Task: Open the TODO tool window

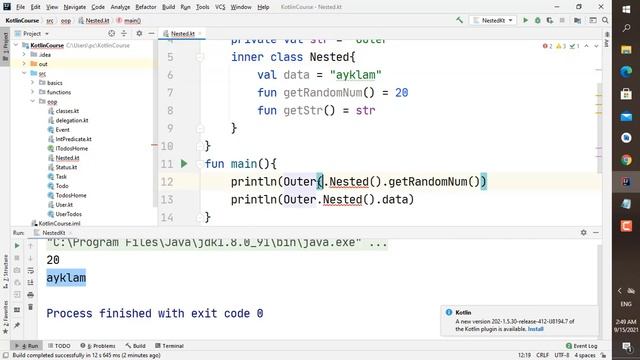Action: click(x=59, y=346)
